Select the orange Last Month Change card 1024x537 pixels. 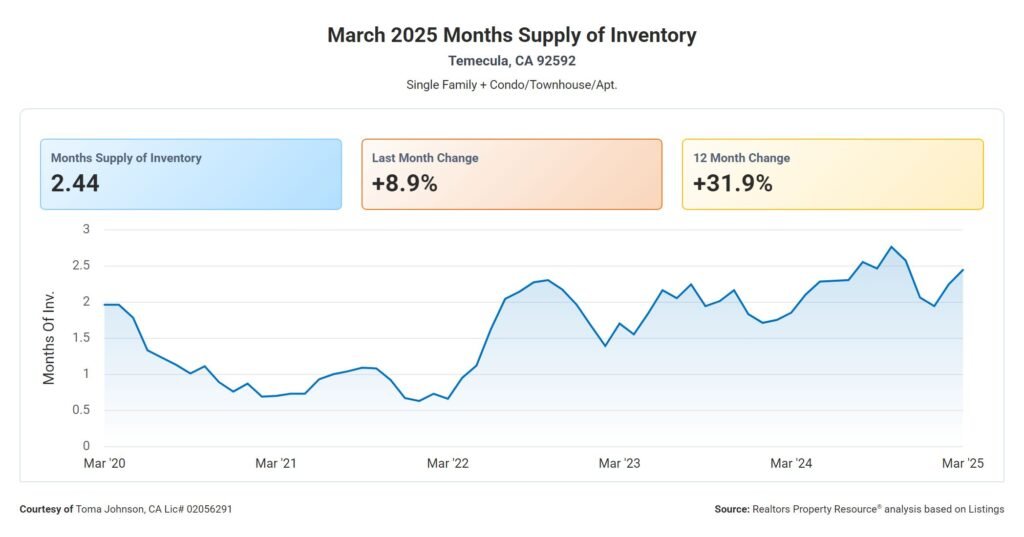tap(511, 174)
